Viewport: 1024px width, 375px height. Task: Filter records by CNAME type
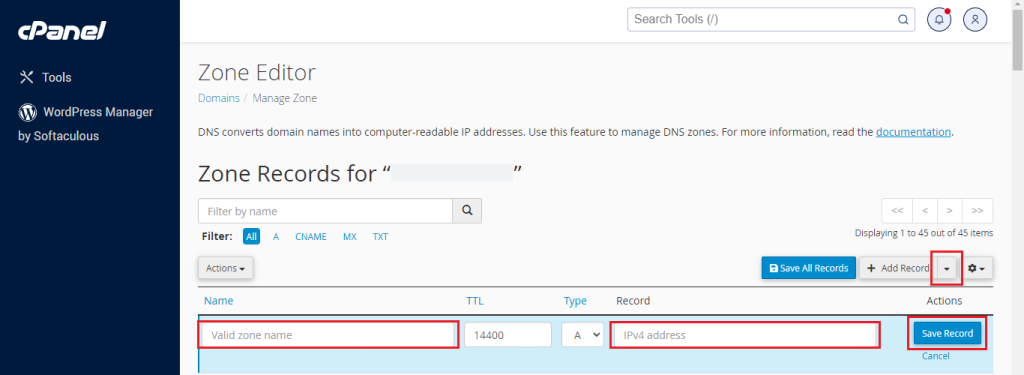click(311, 236)
